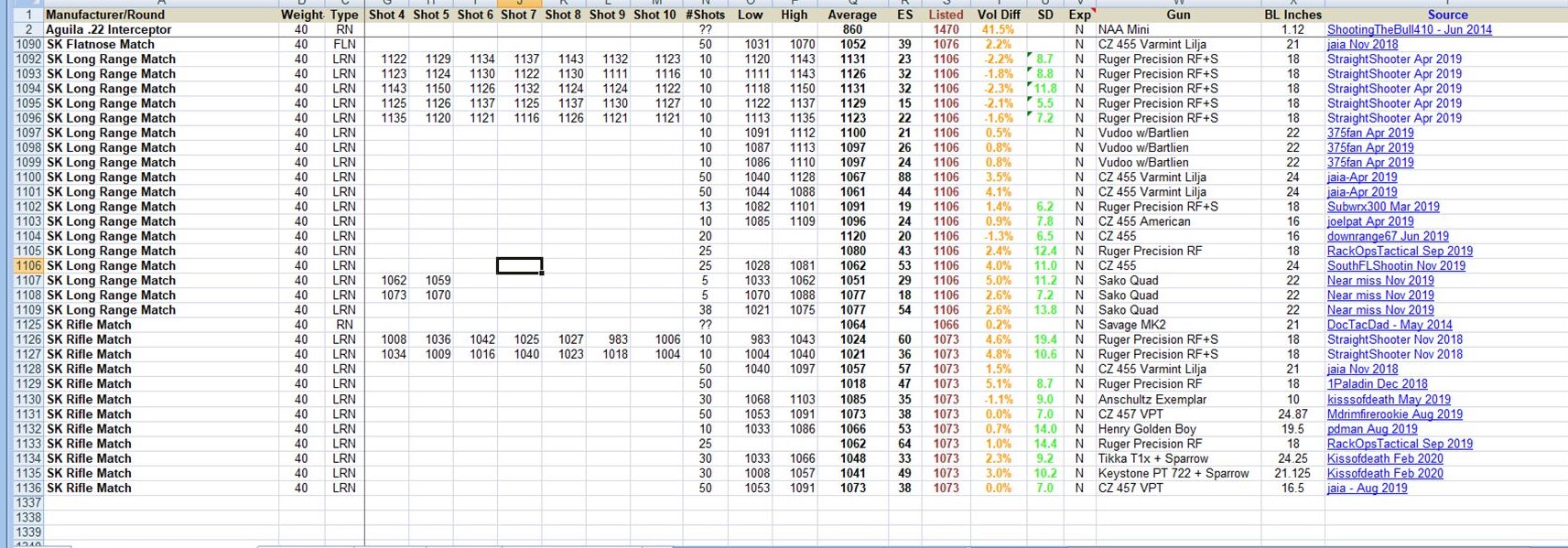Select the Shot 10 header cell

pos(655,15)
